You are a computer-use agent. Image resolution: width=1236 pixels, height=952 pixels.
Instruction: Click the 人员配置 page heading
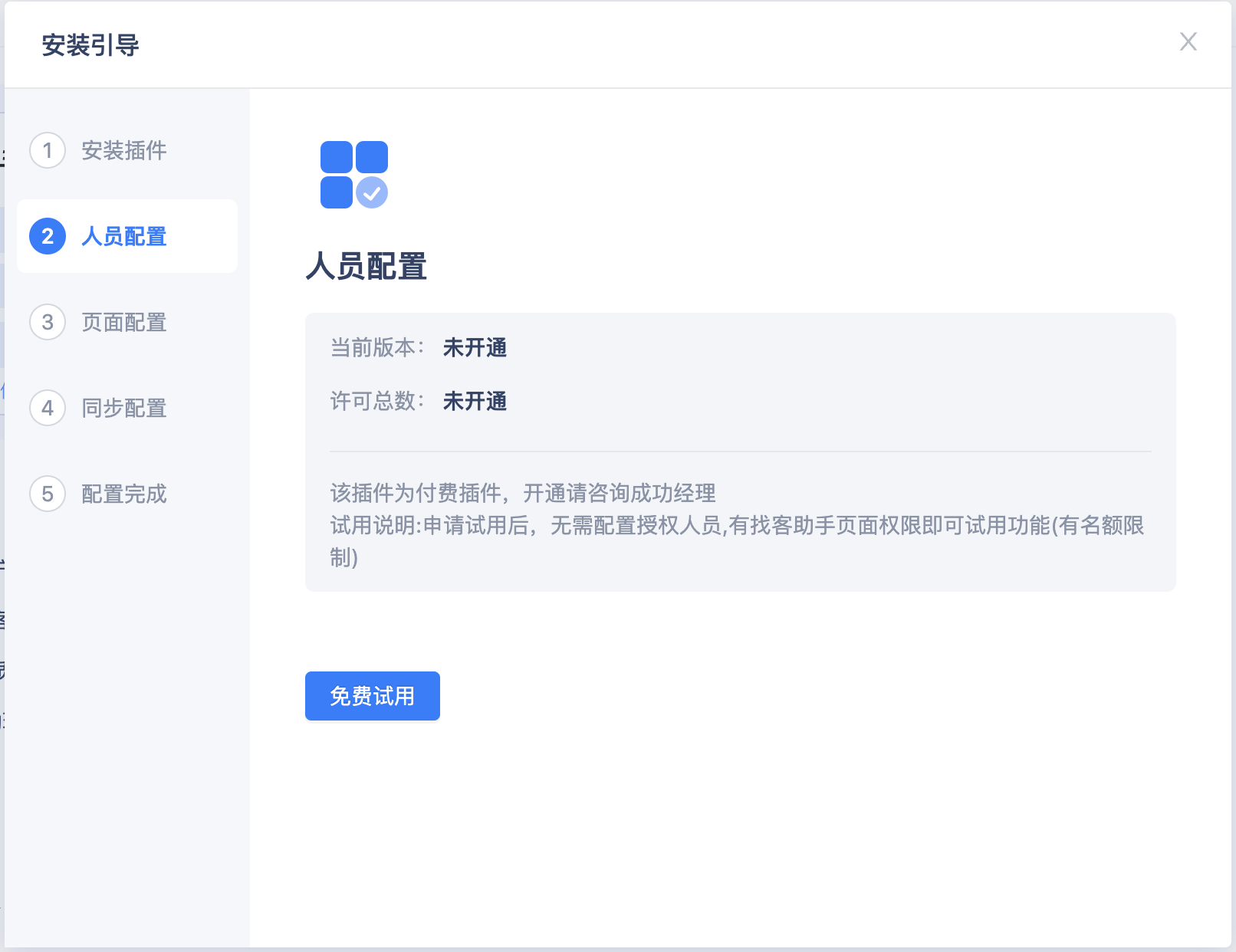tap(367, 267)
